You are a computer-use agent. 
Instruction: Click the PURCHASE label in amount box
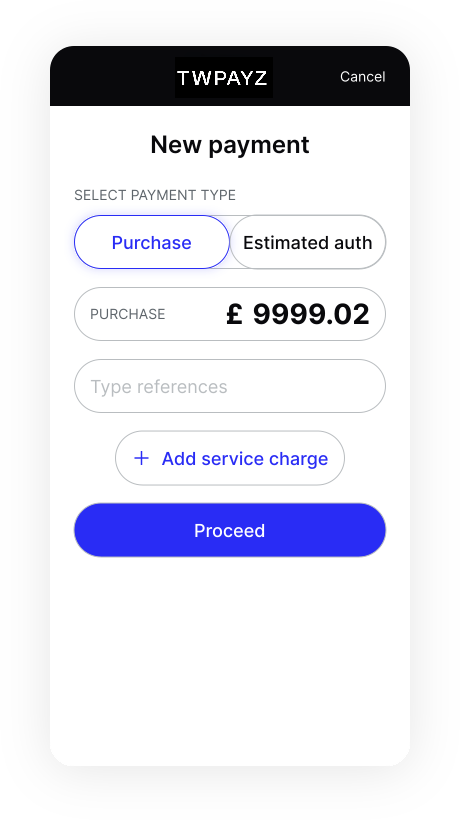point(128,314)
